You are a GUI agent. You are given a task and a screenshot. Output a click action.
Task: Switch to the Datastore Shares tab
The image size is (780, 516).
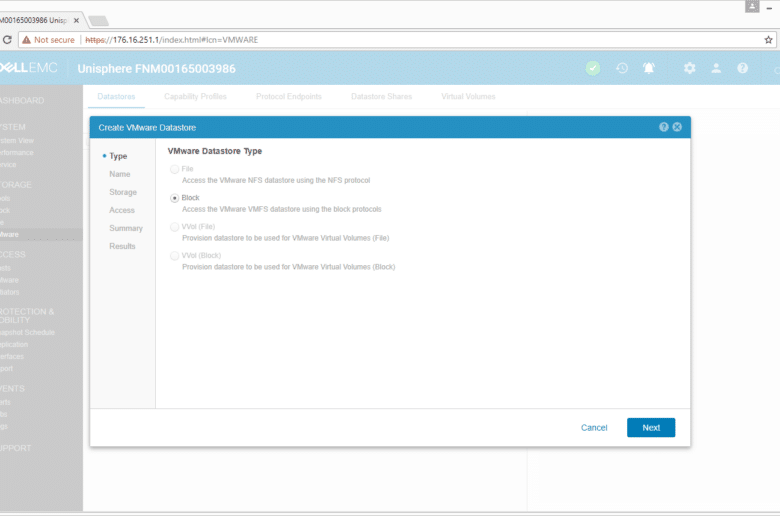(x=382, y=97)
